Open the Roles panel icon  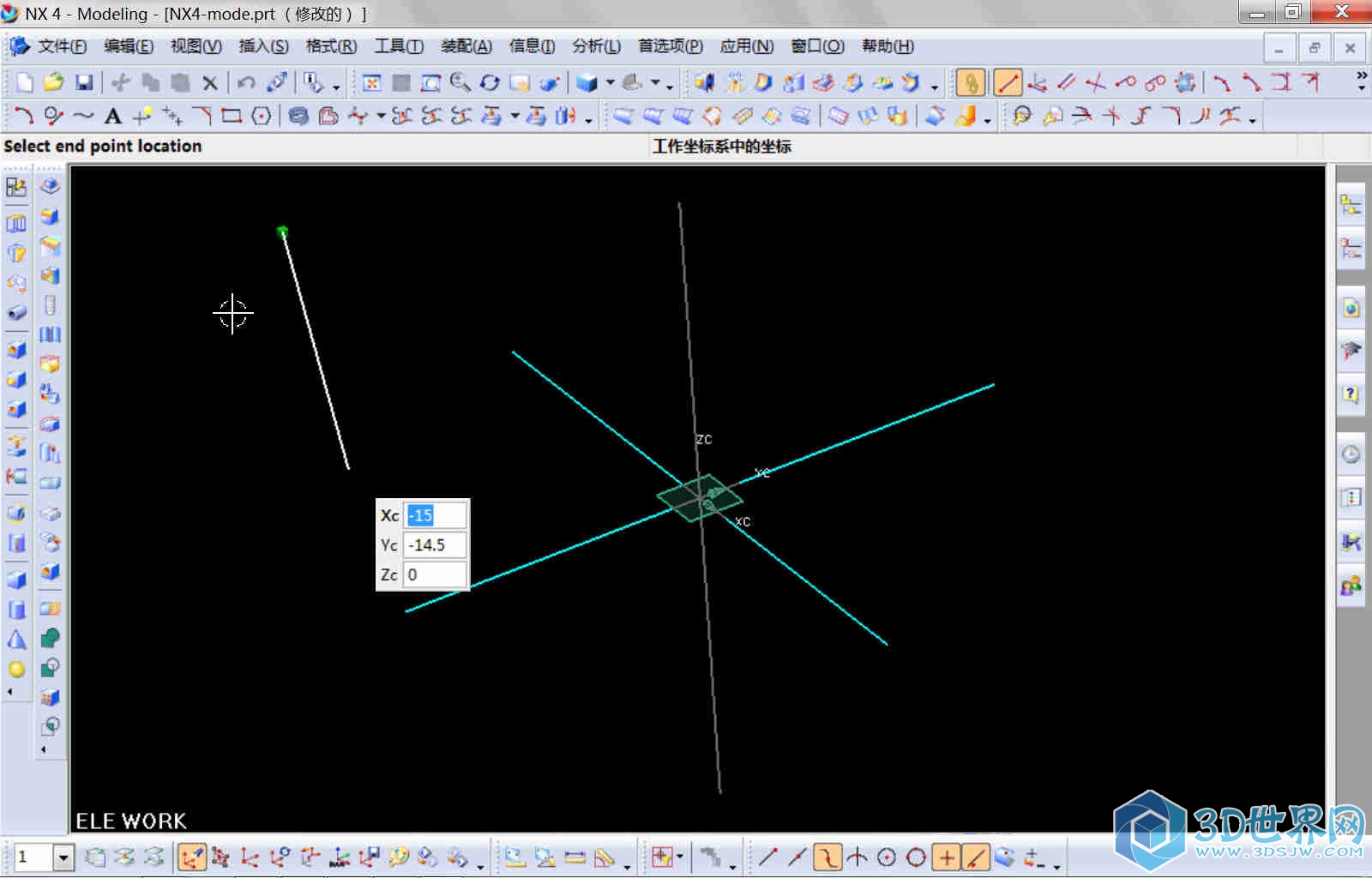coord(1351,586)
